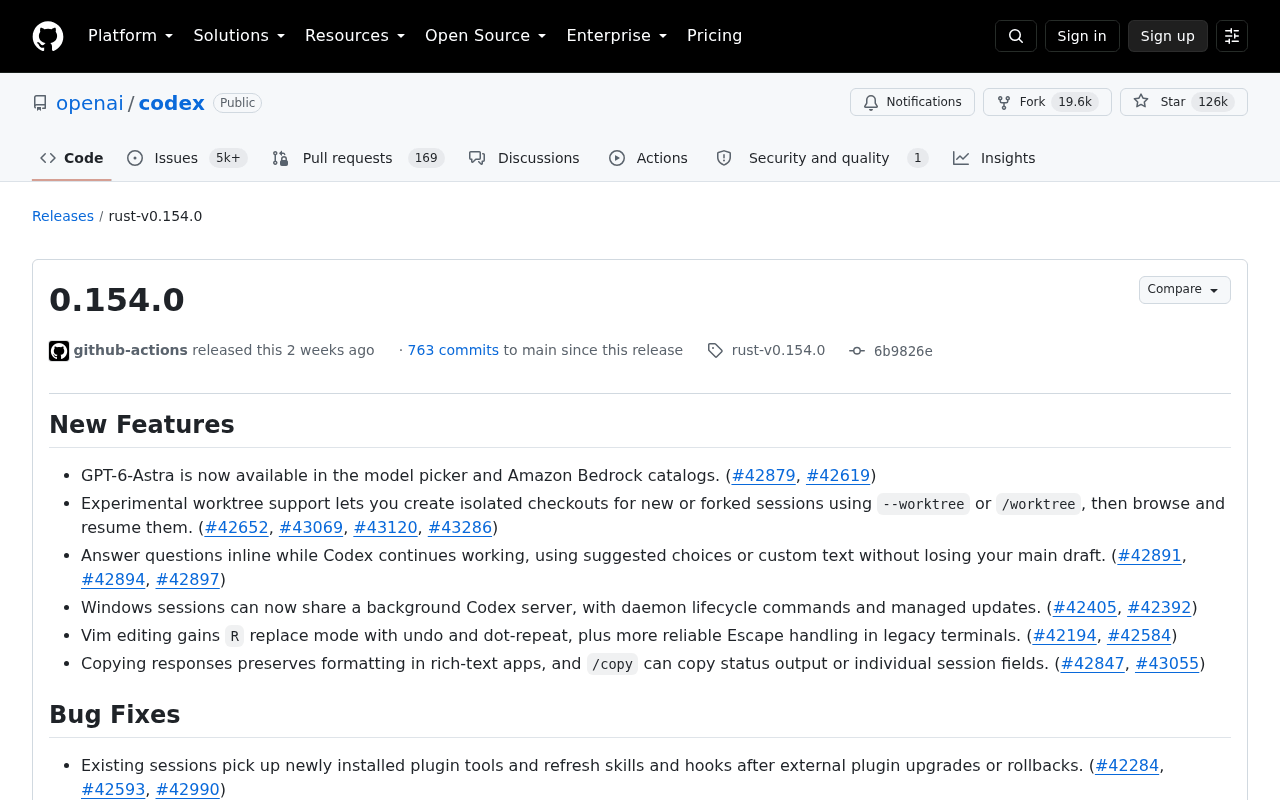
Task: Open pull request #42593
Action: (113, 789)
